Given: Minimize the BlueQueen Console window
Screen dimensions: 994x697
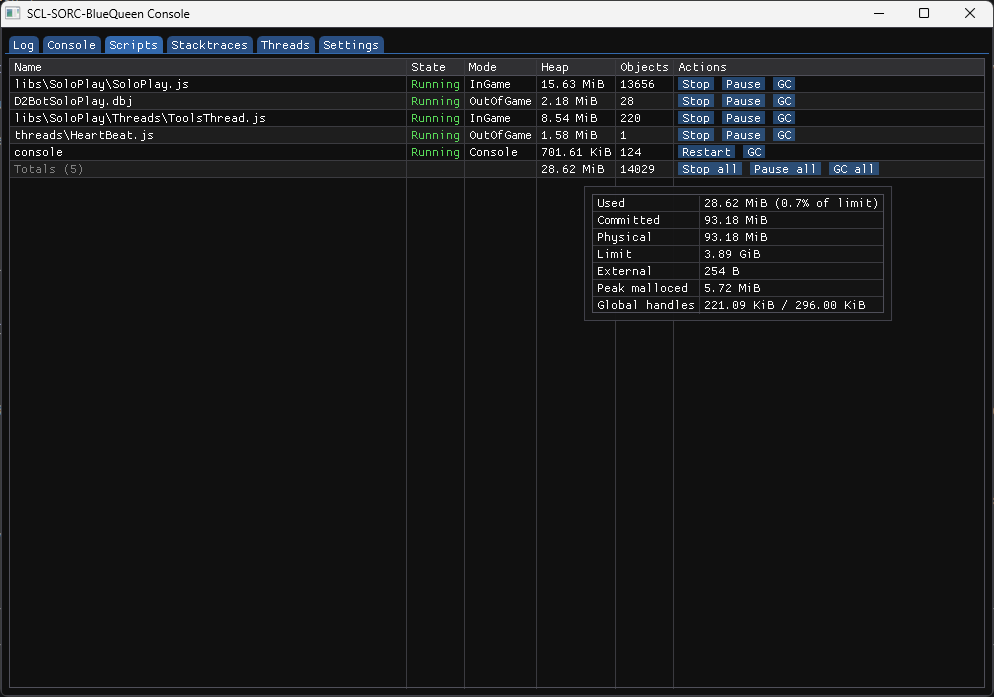Looking at the screenshot, I should (x=879, y=13).
